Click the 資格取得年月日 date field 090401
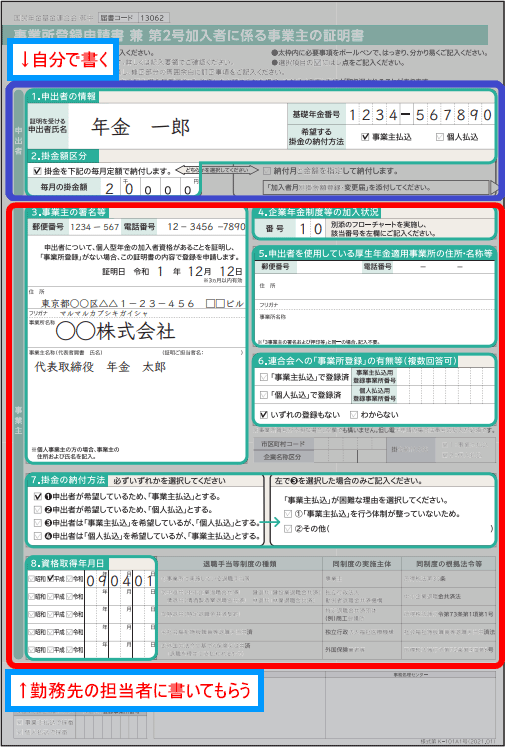 coord(120,580)
